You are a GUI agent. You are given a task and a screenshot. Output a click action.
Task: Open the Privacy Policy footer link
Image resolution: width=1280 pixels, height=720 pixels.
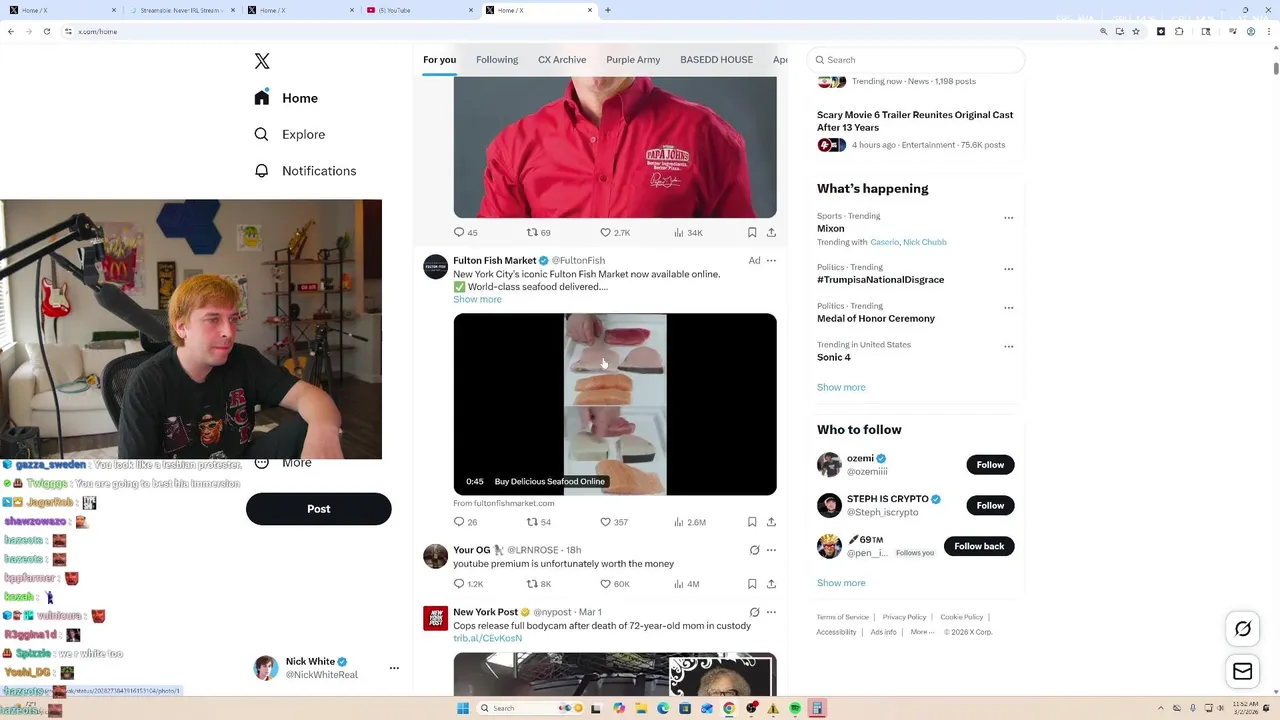tap(904, 617)
